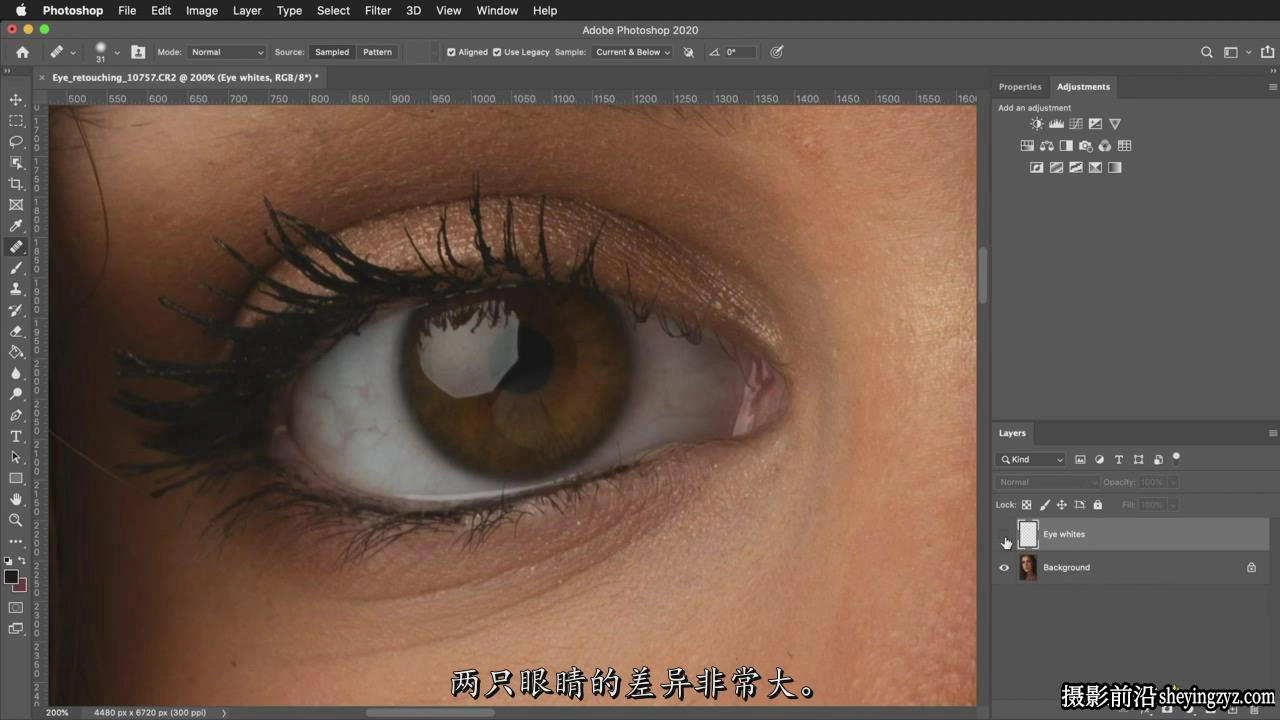The image size is (1280, 720).
Task: Open the workspace switcher dropdown
Action: point(1236,52)
